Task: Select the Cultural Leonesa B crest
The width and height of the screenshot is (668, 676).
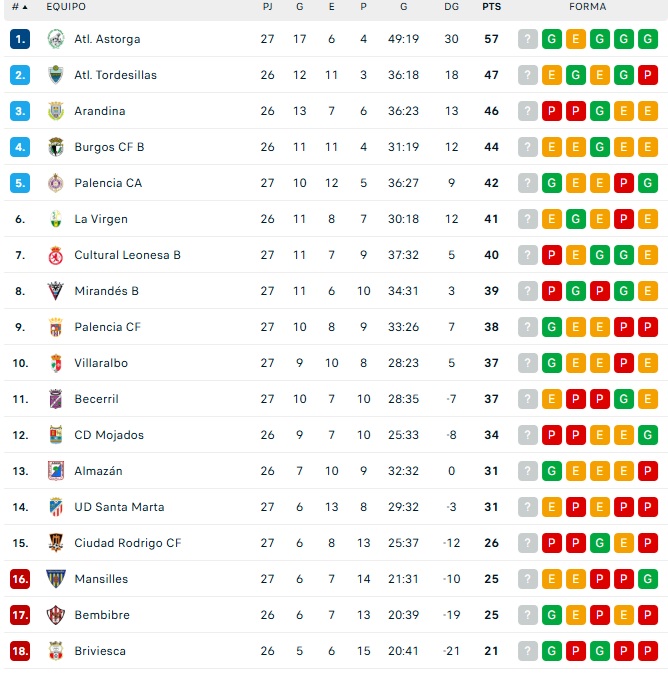Action: [x=55, y=255]
